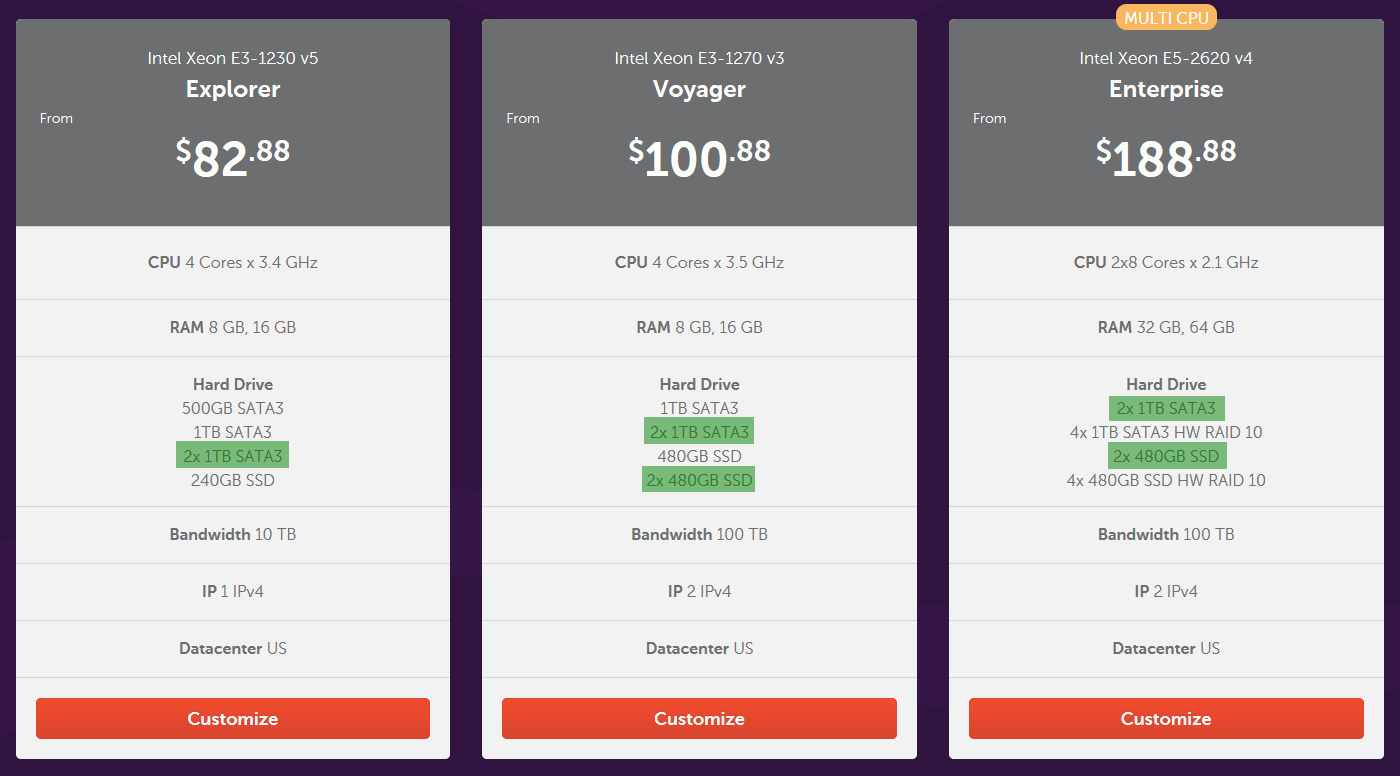
Task: Click CPU 2x8 Cores x 2.1 GHz row
Action: tap(1166, 262)
